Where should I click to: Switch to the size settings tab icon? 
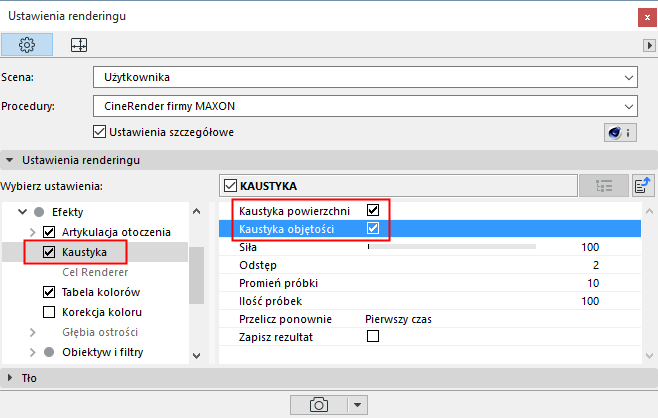tap(79, 44)
